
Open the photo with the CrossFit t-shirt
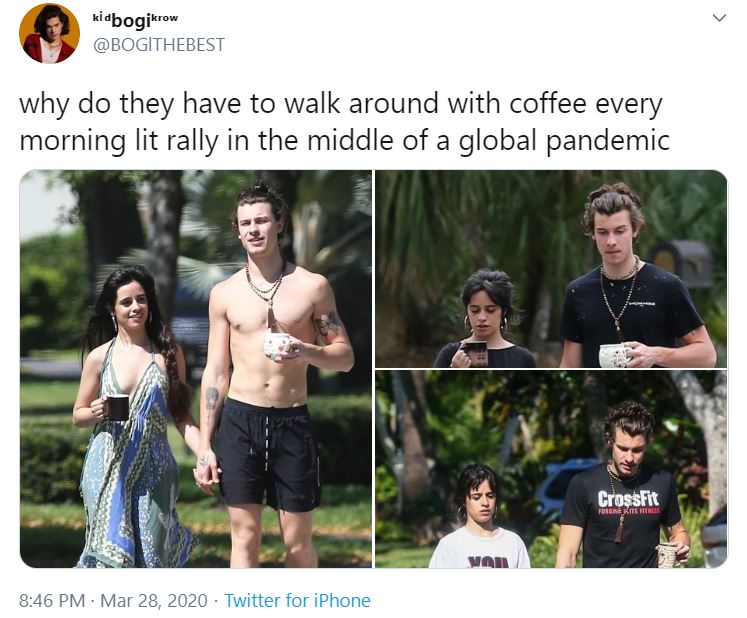tap(551, 469)
